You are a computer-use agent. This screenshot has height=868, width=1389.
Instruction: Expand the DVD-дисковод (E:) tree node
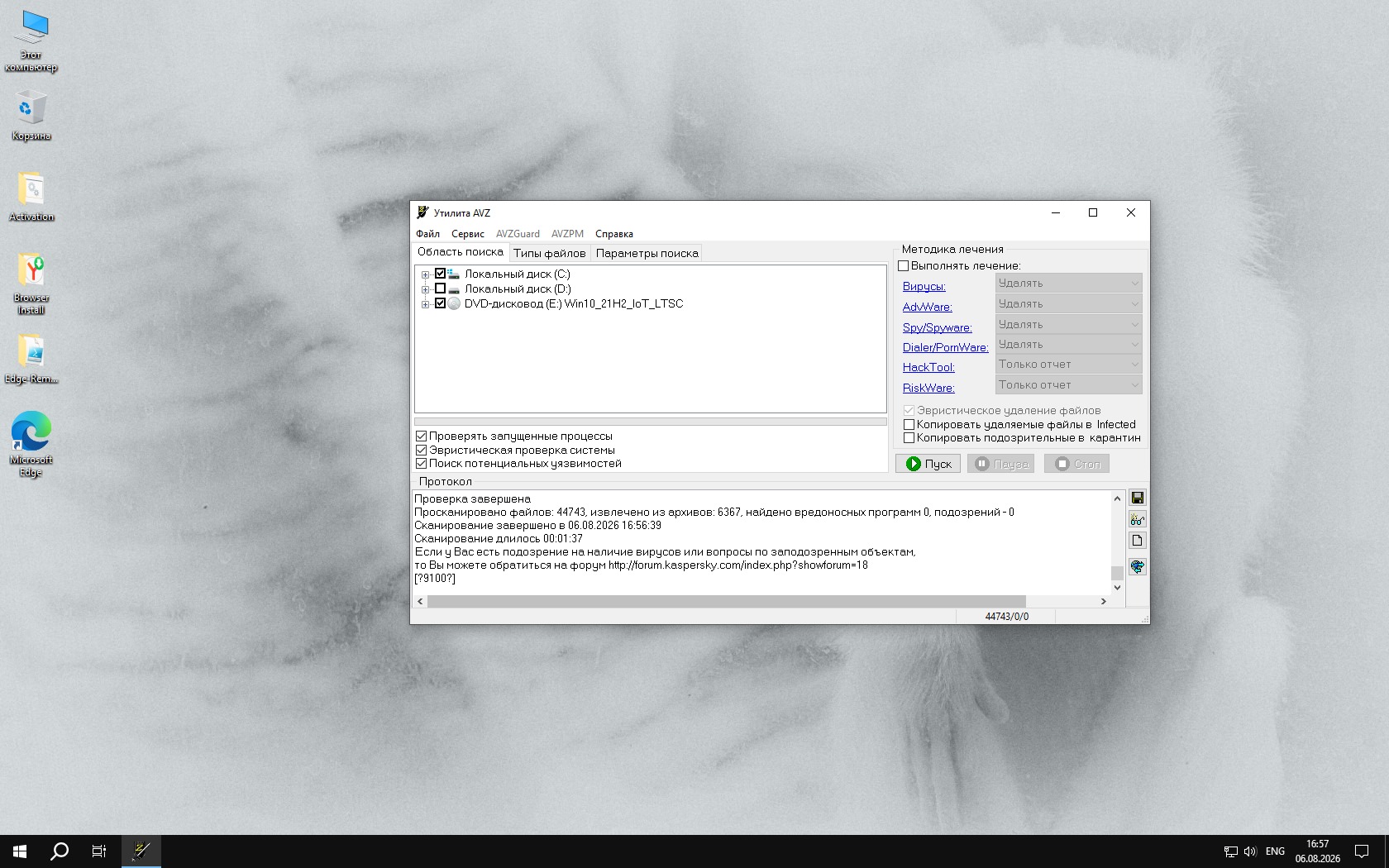point(425,304)
